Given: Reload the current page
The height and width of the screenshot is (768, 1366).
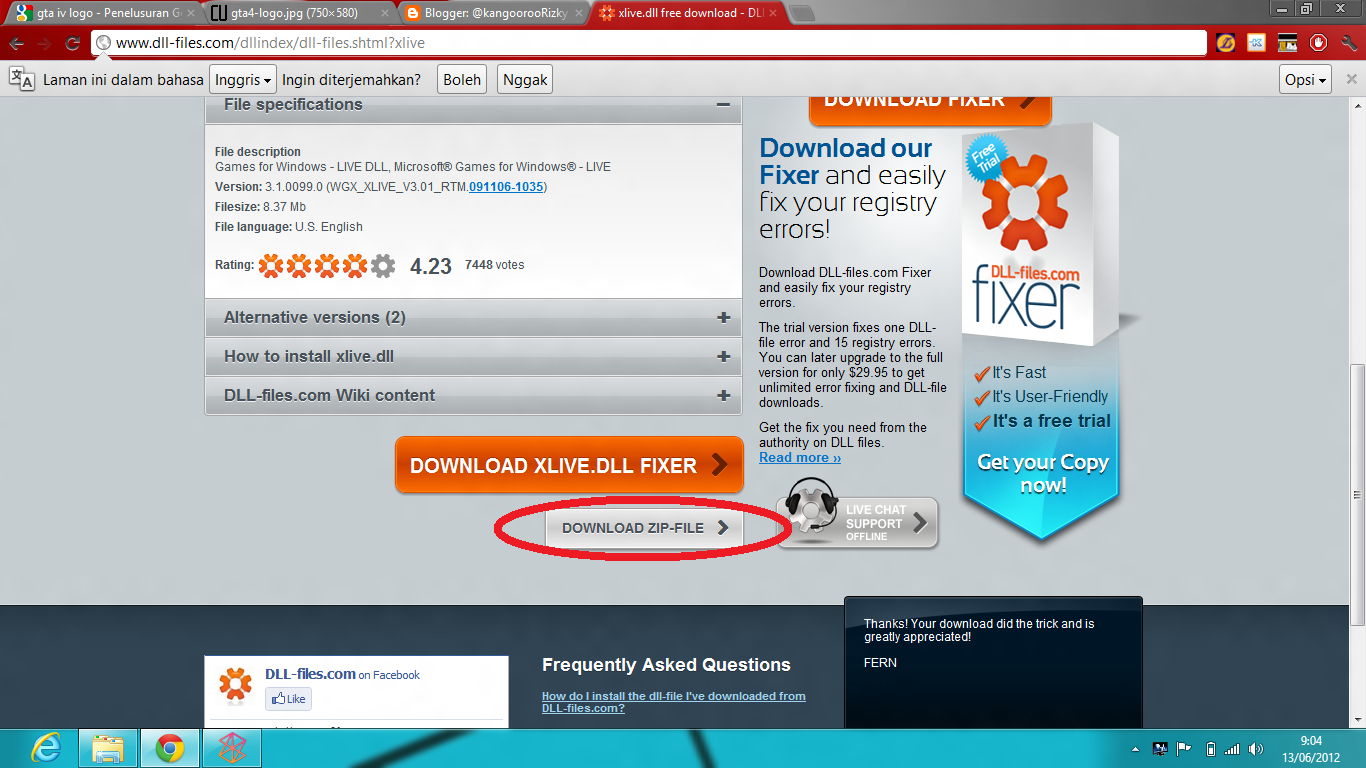Looking at the screenshot, I should pyautogui.click(x=72, y=43).
